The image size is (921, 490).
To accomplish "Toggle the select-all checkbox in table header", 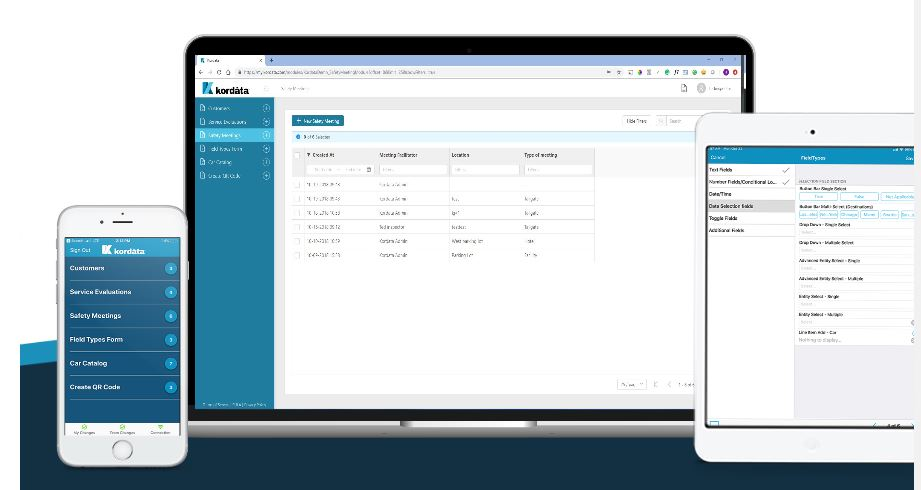I will (x=297, y=156).
